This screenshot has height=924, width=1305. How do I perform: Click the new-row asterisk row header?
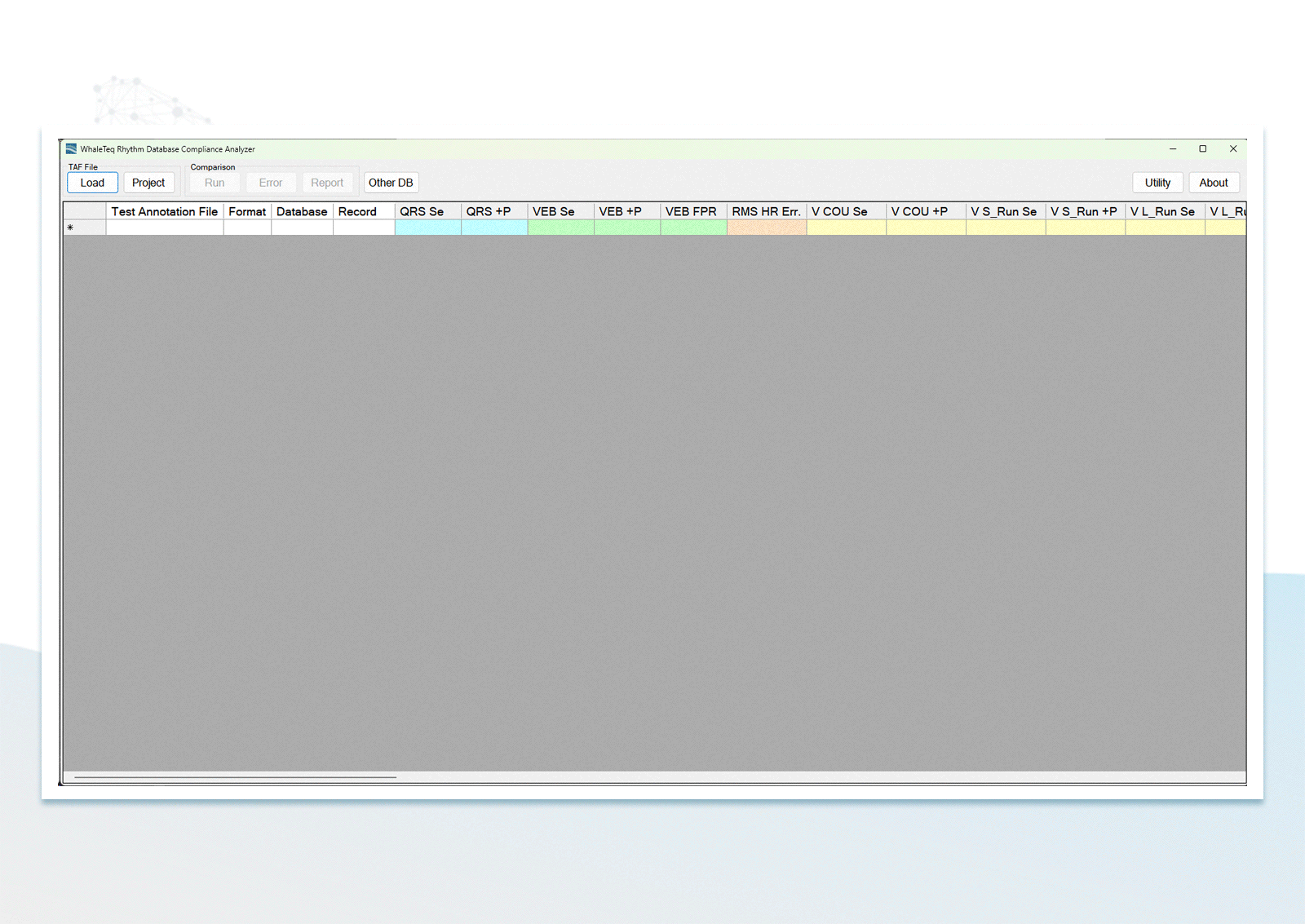point(85,228)
